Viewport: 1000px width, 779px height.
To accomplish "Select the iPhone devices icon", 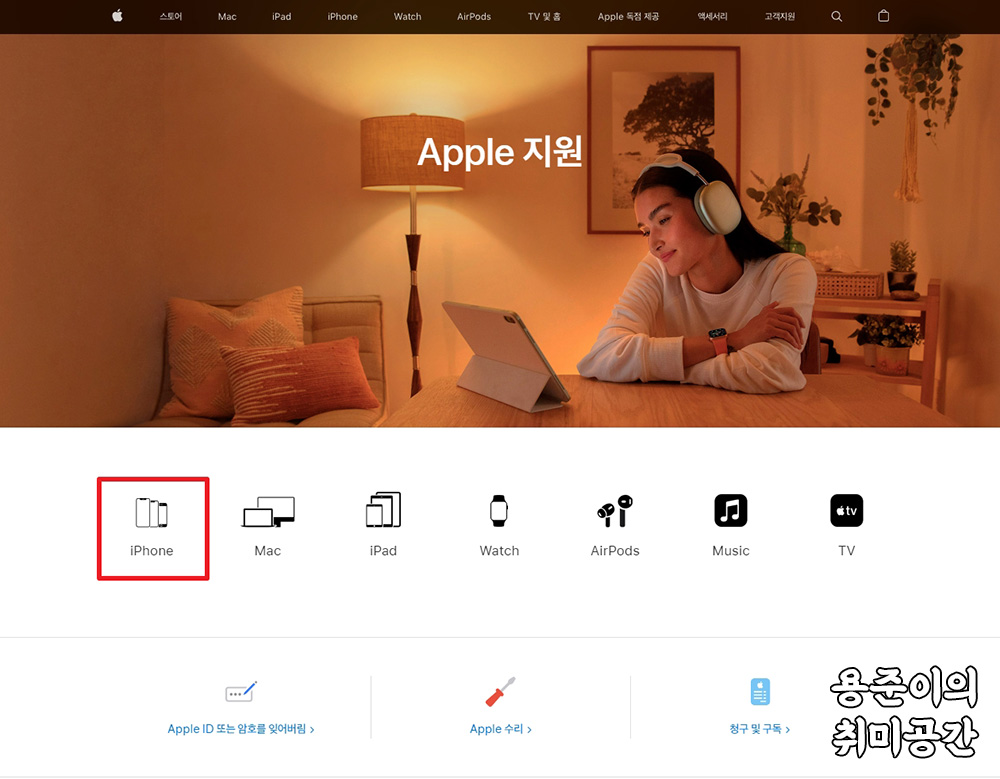I will (152, 512).
